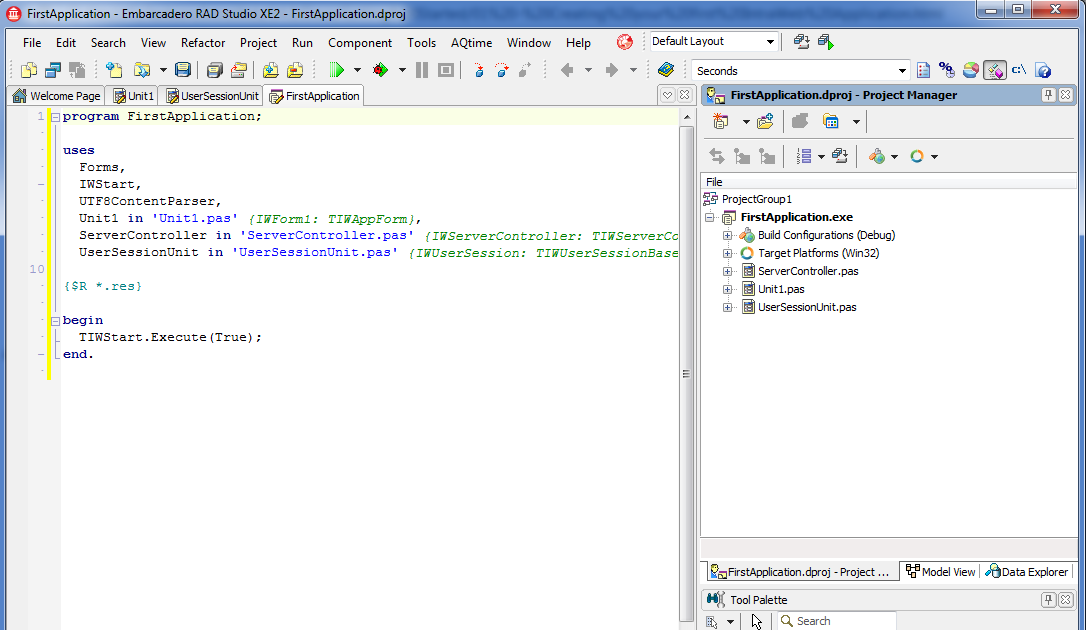Expand the Target Platforms (Win32) node
Image resolution: width=1086 pixels, height=630 pixels.
point(727,253)
